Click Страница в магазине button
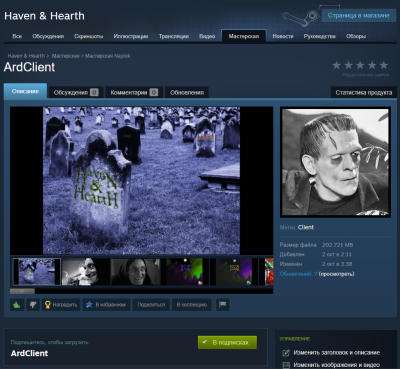The image size is (400, 369). [x=359, y=15]
